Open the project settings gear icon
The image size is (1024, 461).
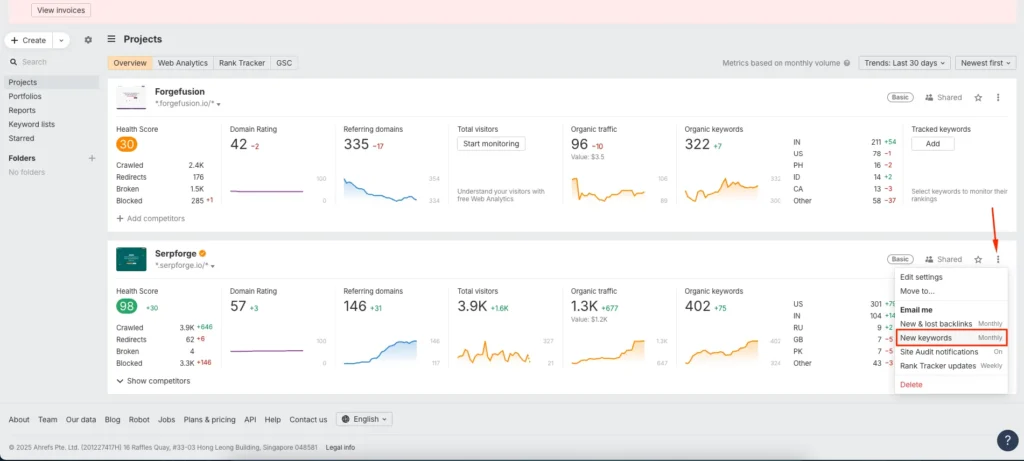(x=88, y=40)
